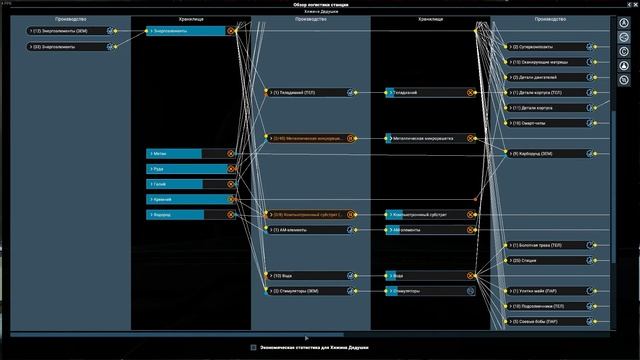
Task: Expand the (10) Вода production chevron
Action: click(x=271, y=276)
